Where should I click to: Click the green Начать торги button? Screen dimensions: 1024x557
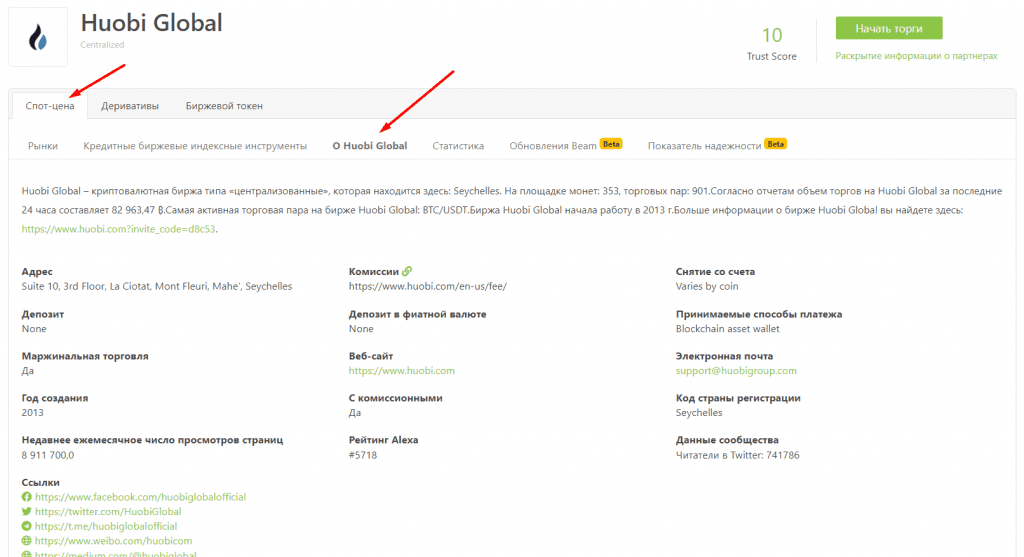pos(889,28)
